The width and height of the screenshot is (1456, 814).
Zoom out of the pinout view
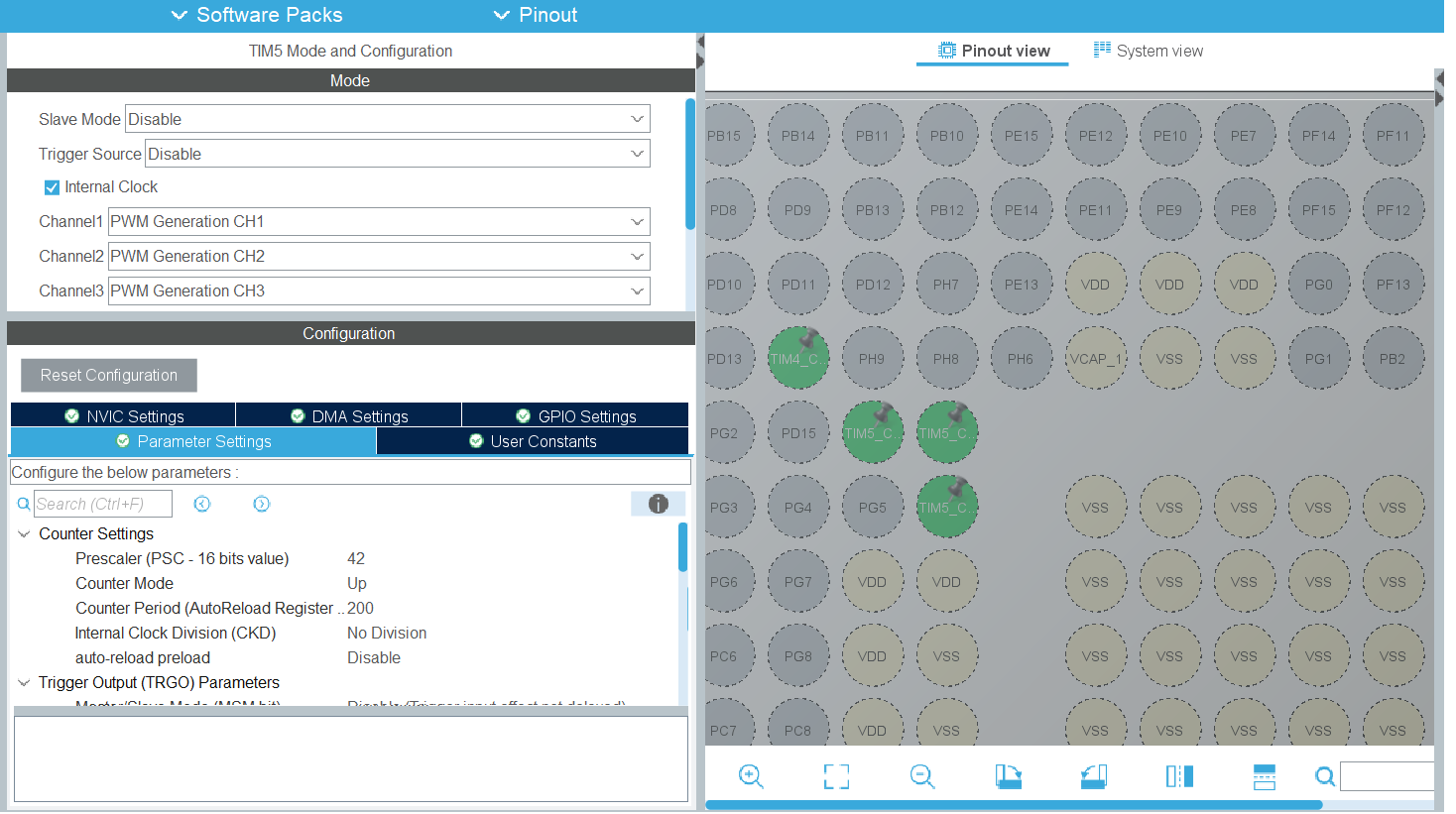[922, 776]
